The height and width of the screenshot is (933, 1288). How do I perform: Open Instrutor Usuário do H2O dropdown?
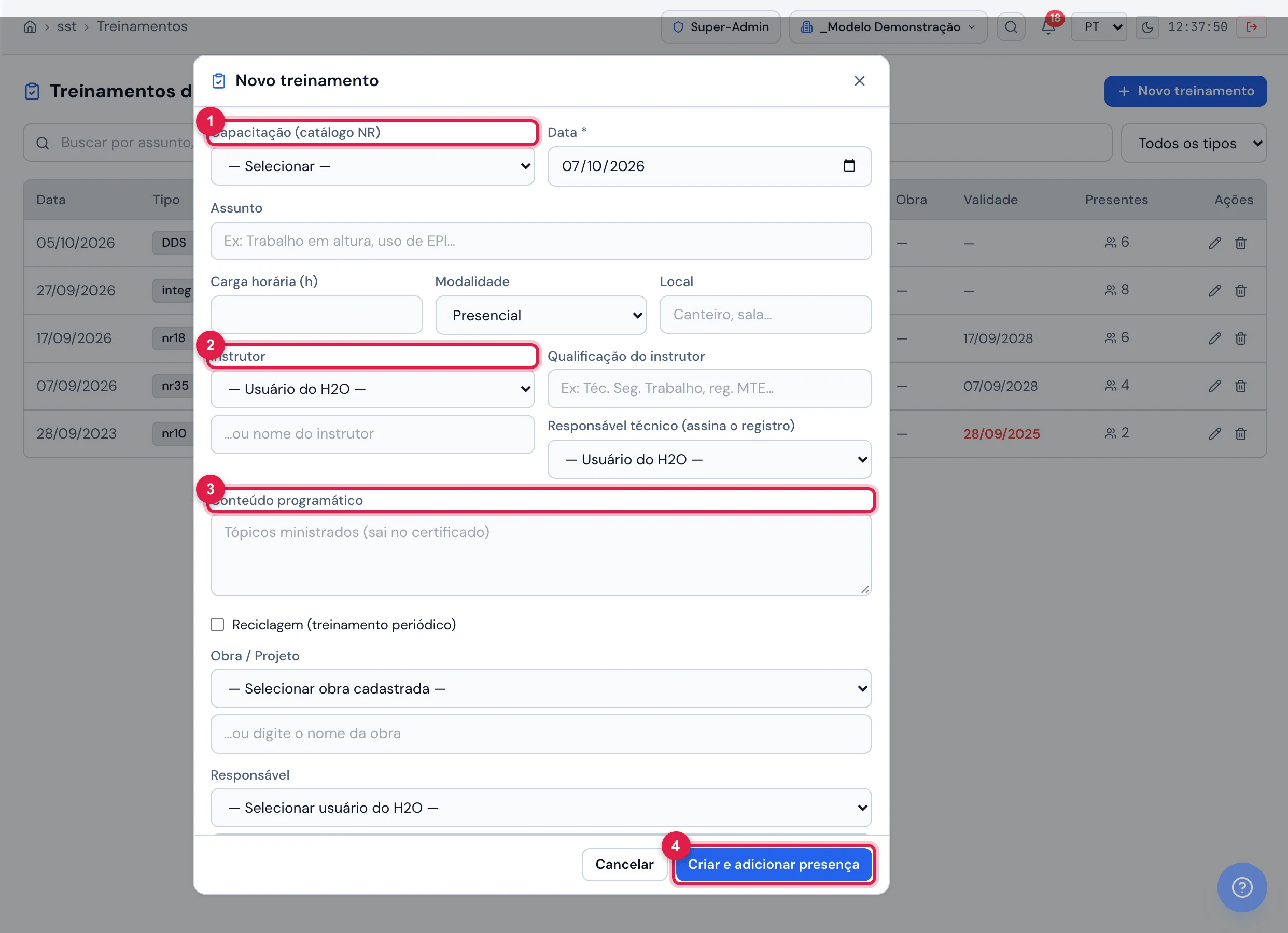(372, 389)
